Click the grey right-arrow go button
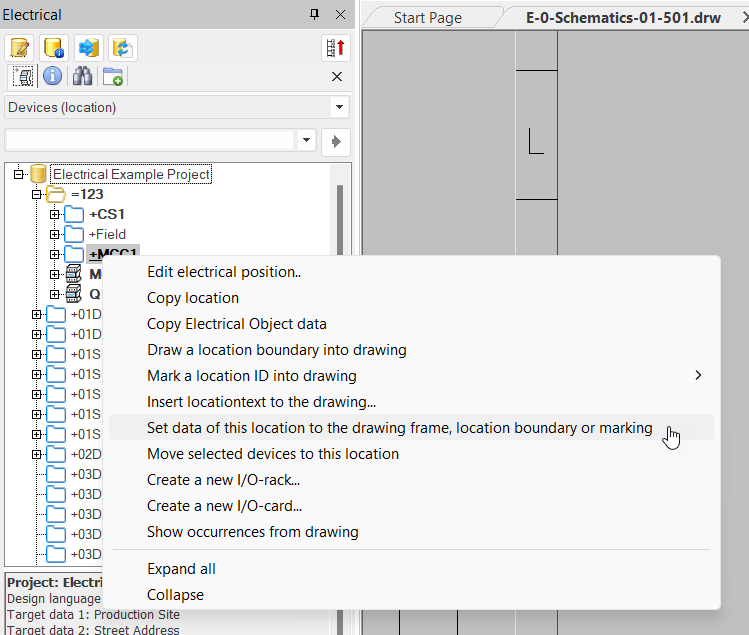 [336, 141]
